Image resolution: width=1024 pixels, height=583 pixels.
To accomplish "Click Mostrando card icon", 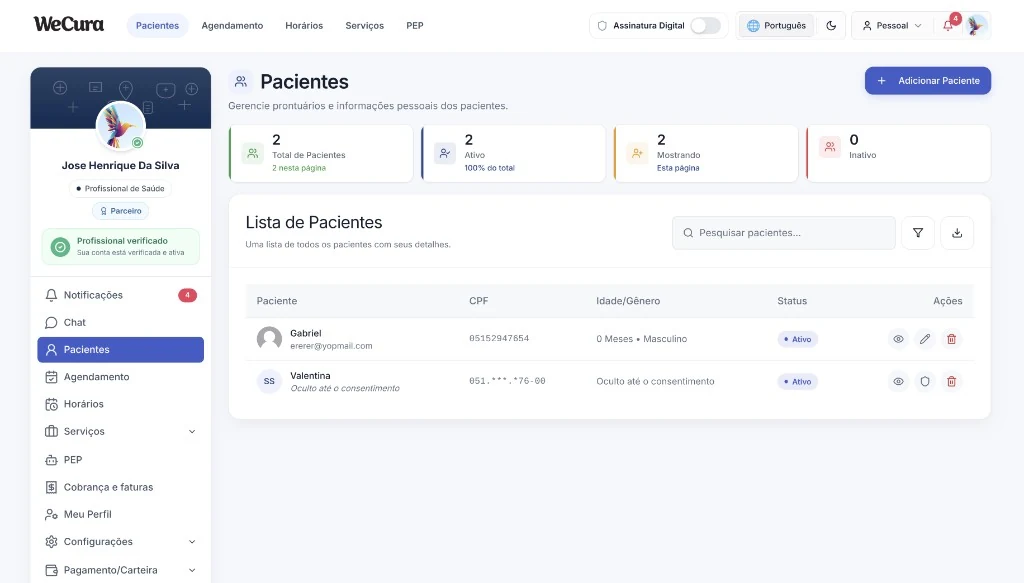I will (637, 153).
